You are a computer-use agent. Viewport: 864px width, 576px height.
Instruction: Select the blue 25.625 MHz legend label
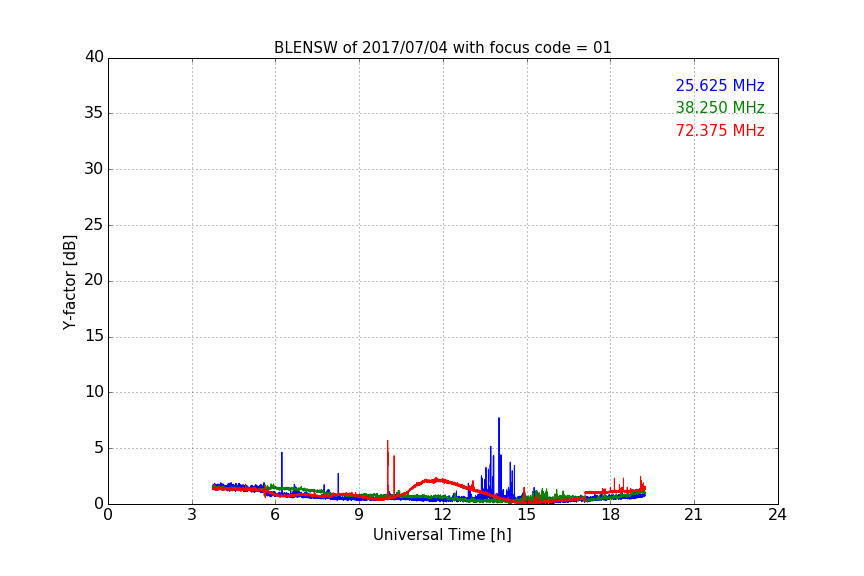click(x=720, y=85)
